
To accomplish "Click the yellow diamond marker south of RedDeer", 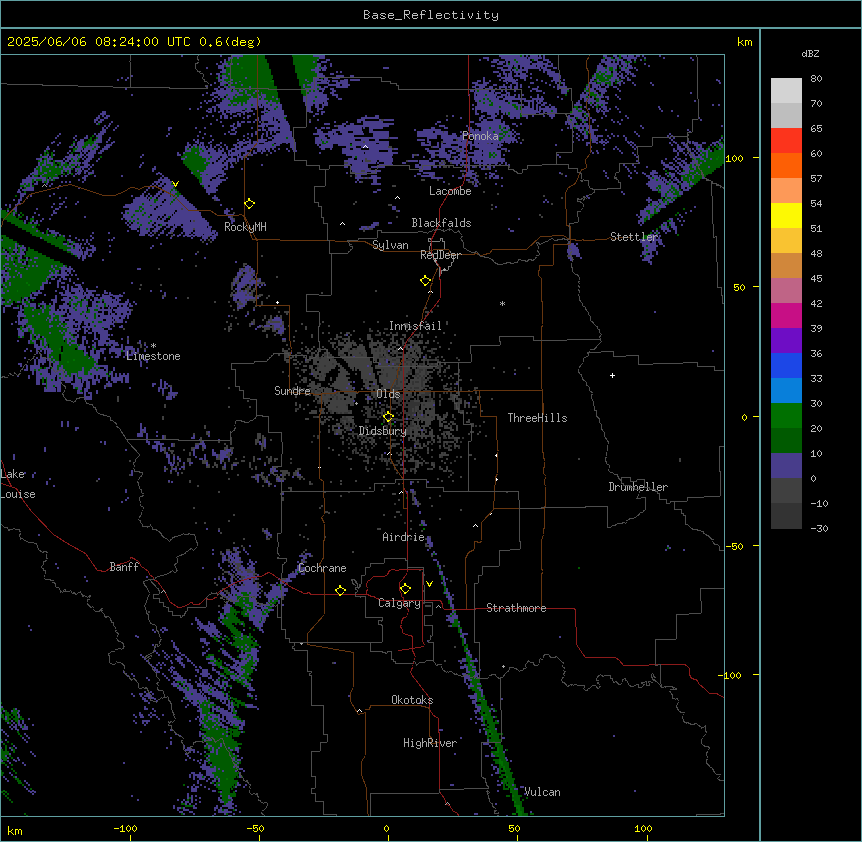I will coord(426,281).
